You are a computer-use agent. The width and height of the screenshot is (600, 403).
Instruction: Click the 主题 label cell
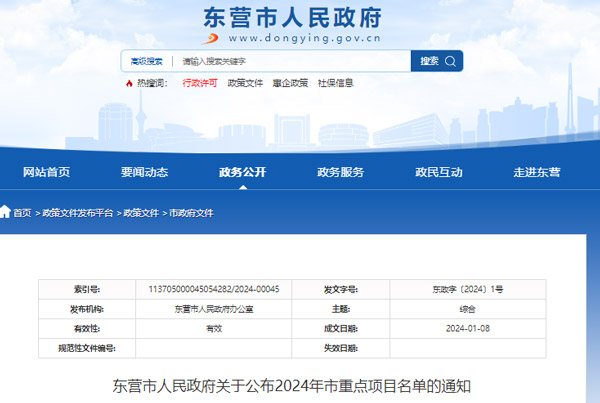coord(341,309)
